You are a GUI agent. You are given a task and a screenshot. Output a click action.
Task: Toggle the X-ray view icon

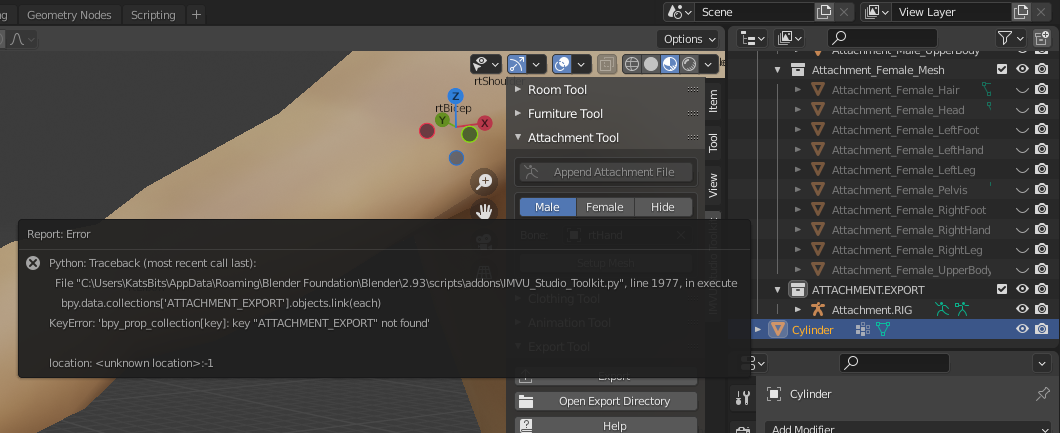607,64
